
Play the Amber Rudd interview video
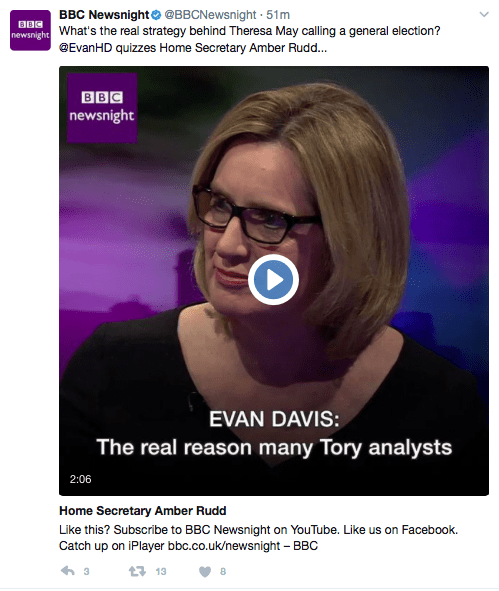tap(273, 279)
